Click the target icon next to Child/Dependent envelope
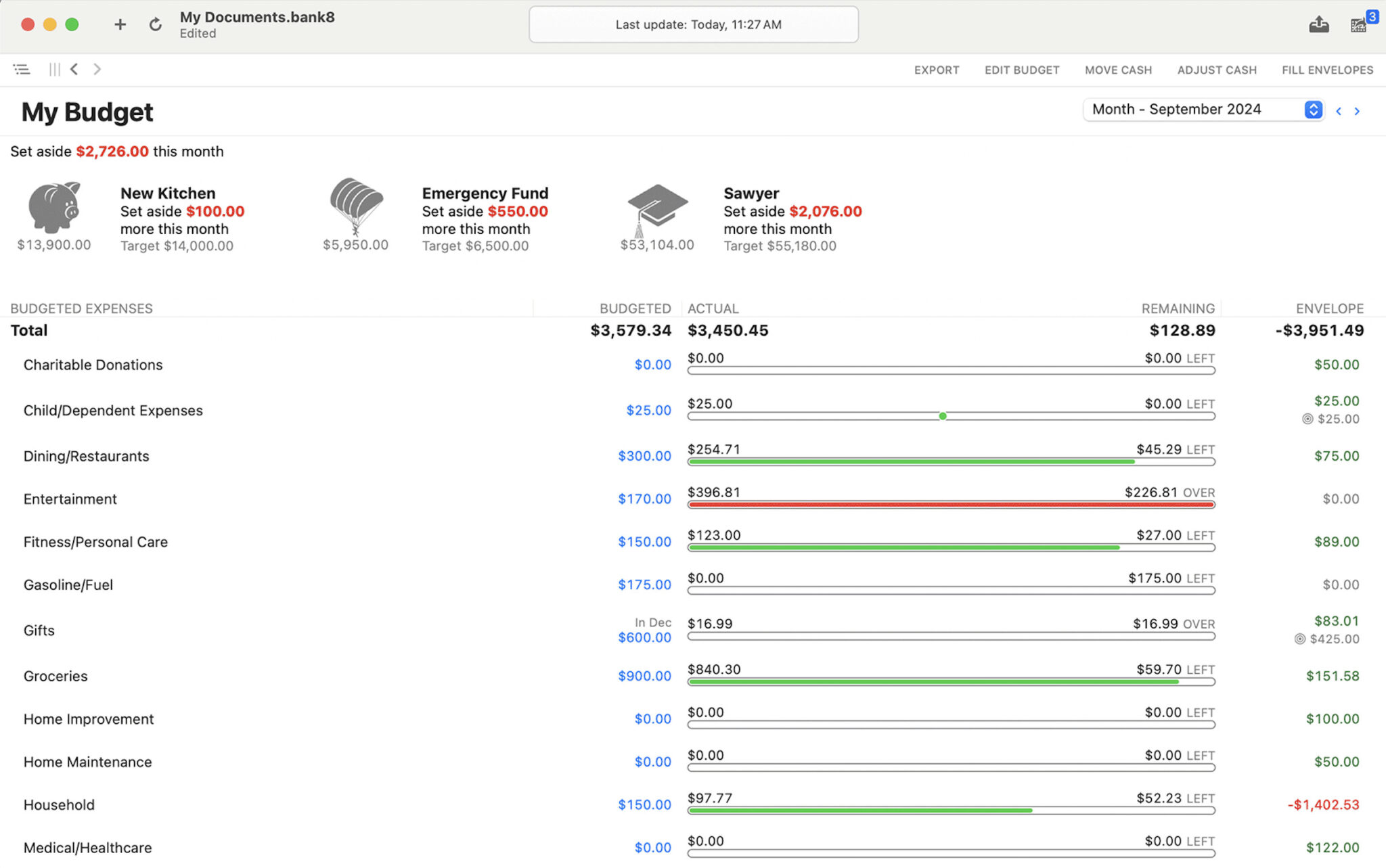 [1307, 419]
